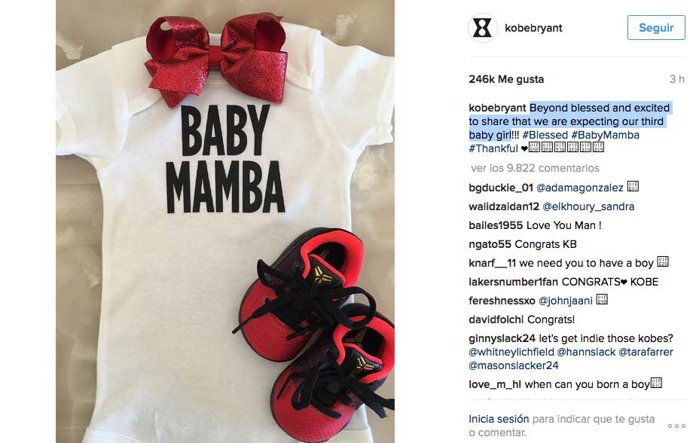This screenshot has height=443, width=690.
Task: Click the Seguir follow button
Action: pyautogui.click(x=656, y=27)
